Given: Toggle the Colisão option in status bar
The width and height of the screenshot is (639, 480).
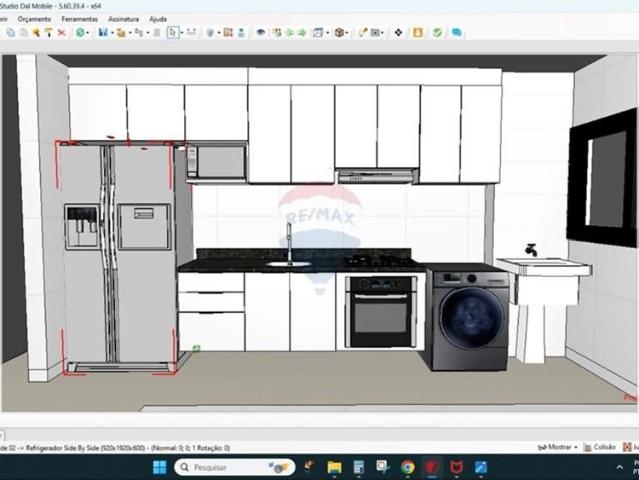Looking at the screenshot, I should [x=599, y=447].
